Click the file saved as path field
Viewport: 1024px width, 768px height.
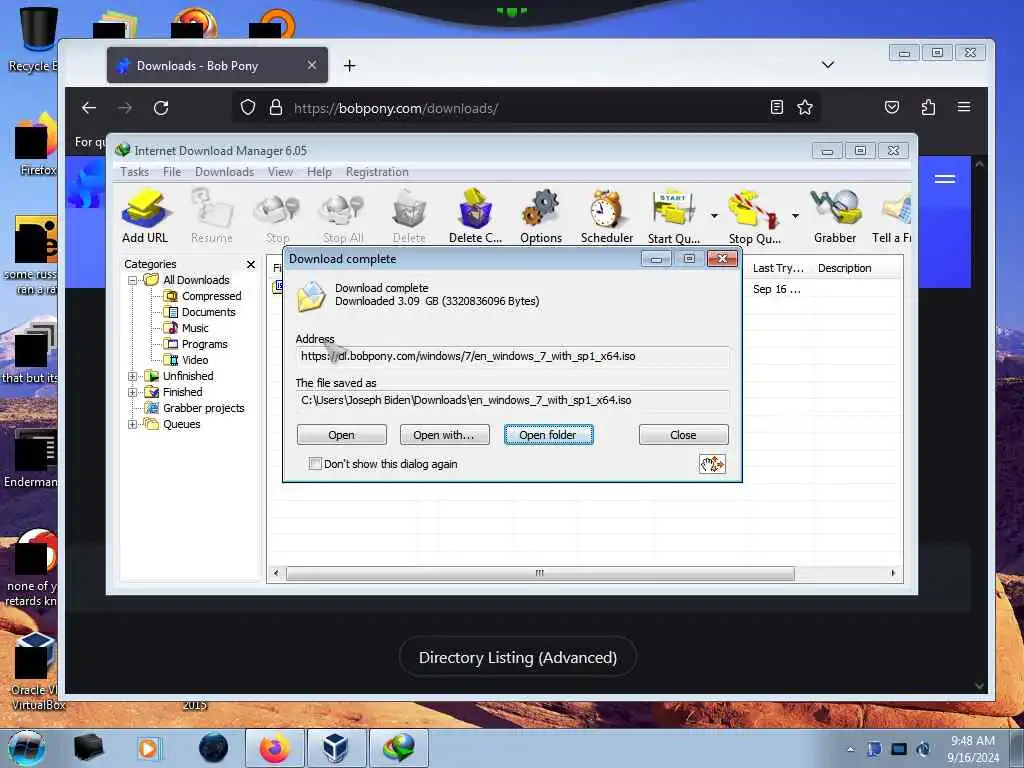pos(512,400)
